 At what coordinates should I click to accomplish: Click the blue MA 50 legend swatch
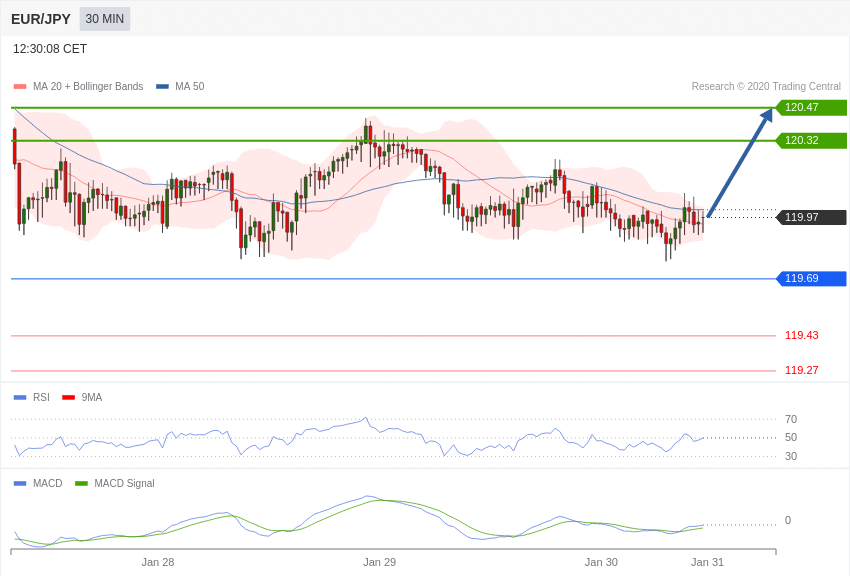(162, 87)
